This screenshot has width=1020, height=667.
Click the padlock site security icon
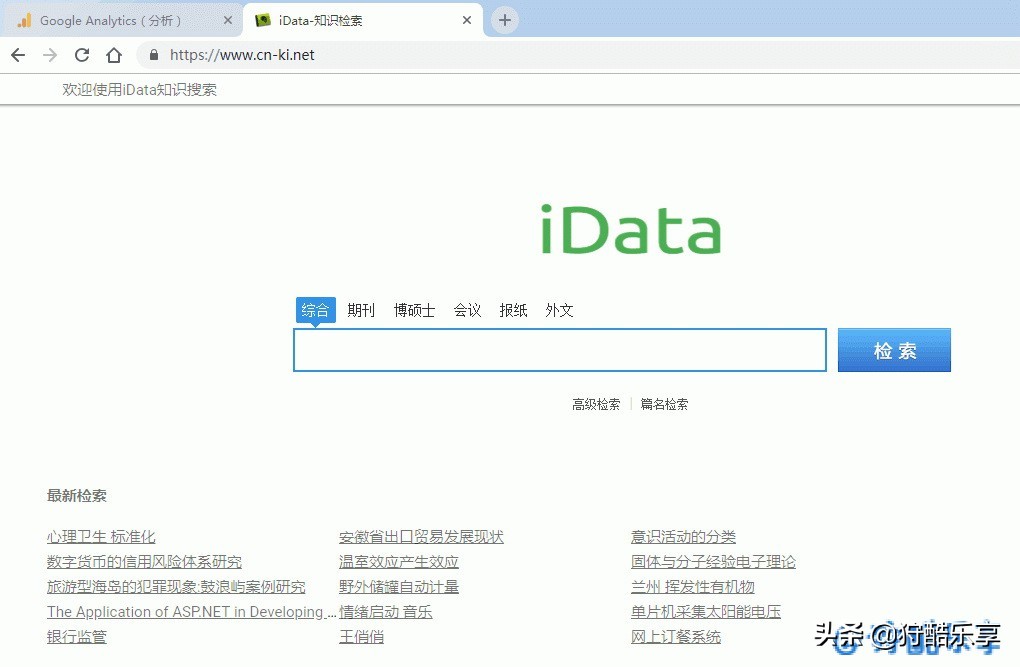(x=154, y=55)
